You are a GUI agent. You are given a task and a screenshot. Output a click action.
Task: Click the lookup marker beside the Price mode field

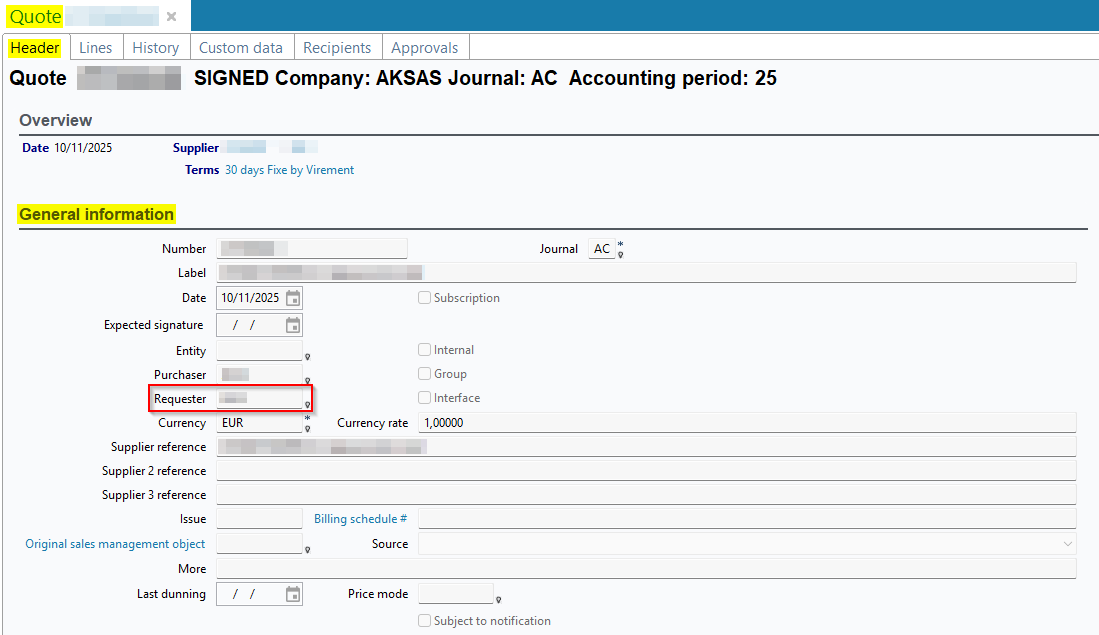[498, 600]
